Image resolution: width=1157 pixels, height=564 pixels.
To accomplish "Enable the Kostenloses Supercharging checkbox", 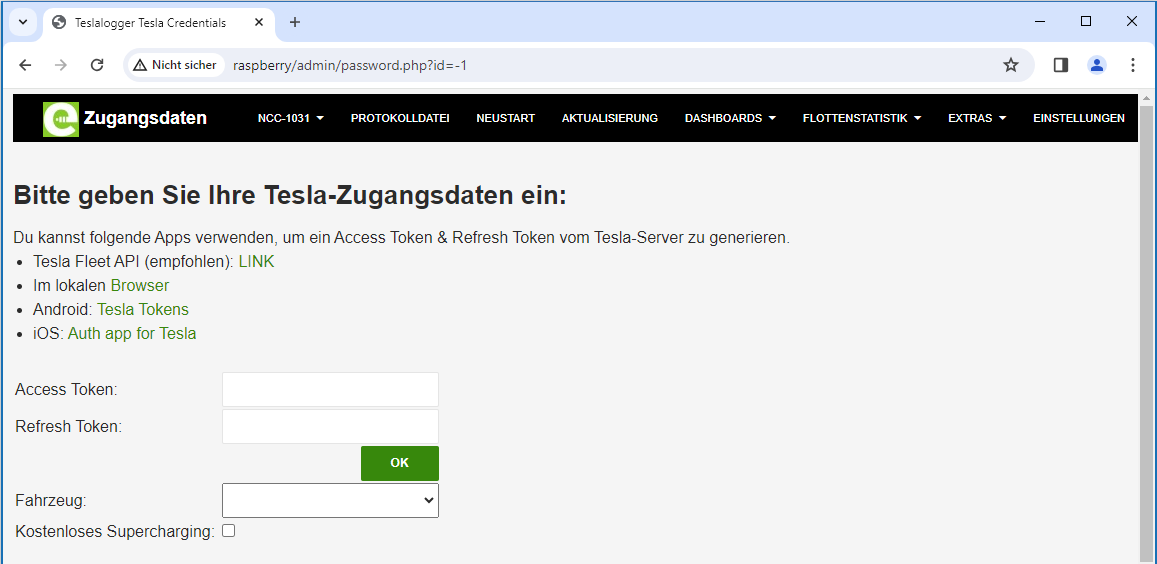I will point(228,531).
